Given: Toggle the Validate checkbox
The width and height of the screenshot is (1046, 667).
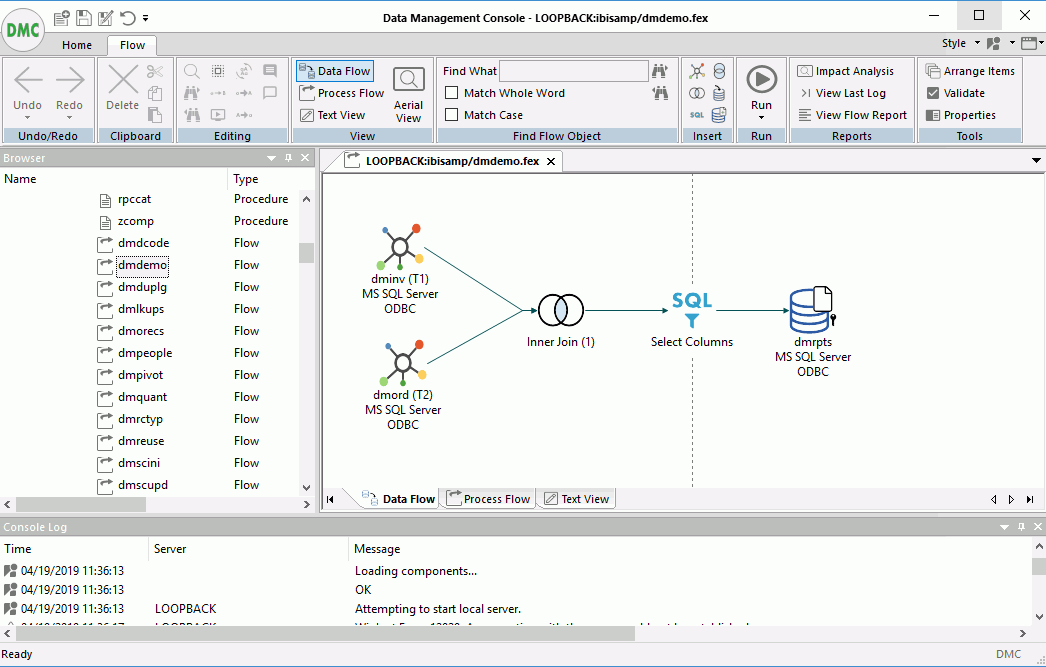Looking at the screenshot, I should (x=933, y=93).
